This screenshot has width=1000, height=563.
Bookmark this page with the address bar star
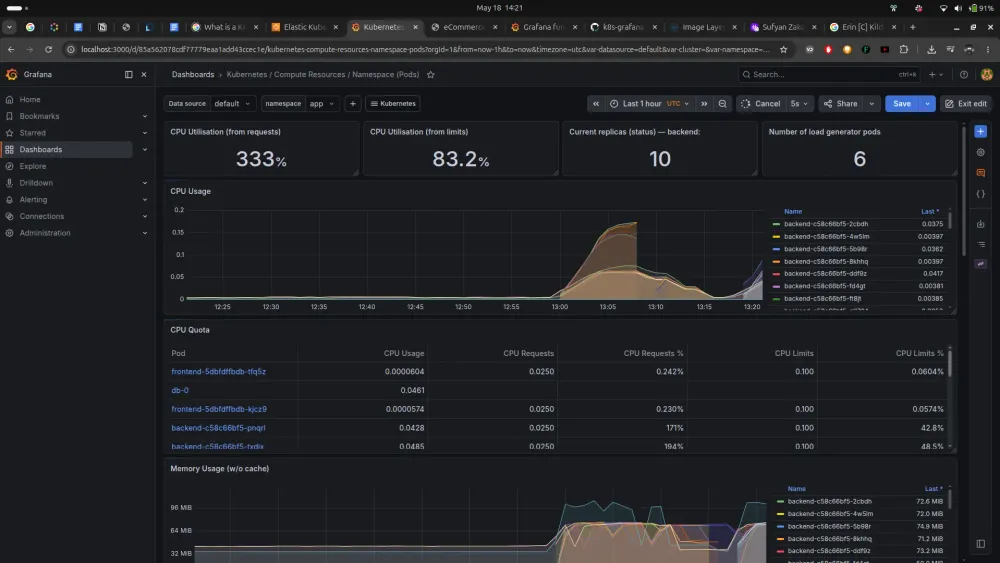coord(784,50)
